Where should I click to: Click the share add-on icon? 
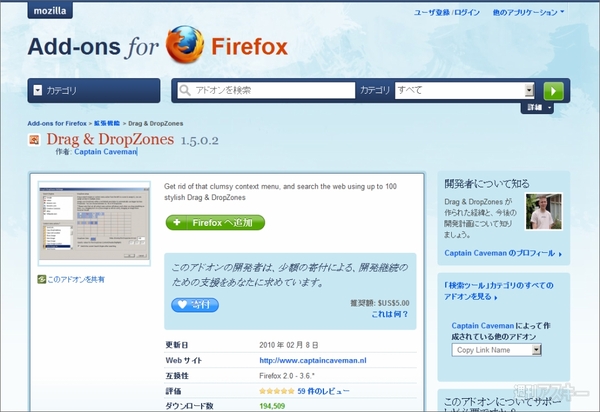tap(41, 279)
